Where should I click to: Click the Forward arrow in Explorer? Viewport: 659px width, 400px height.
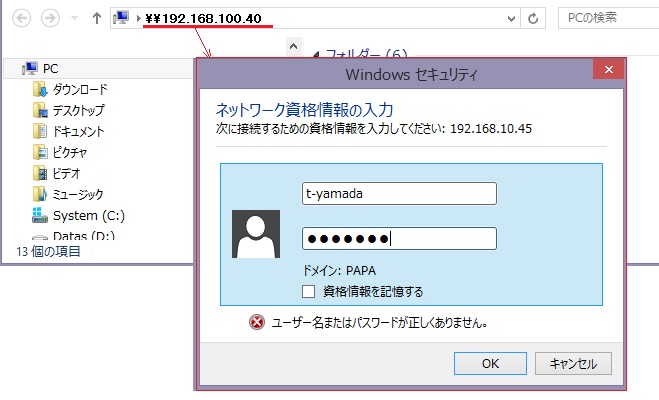(50, 18)
